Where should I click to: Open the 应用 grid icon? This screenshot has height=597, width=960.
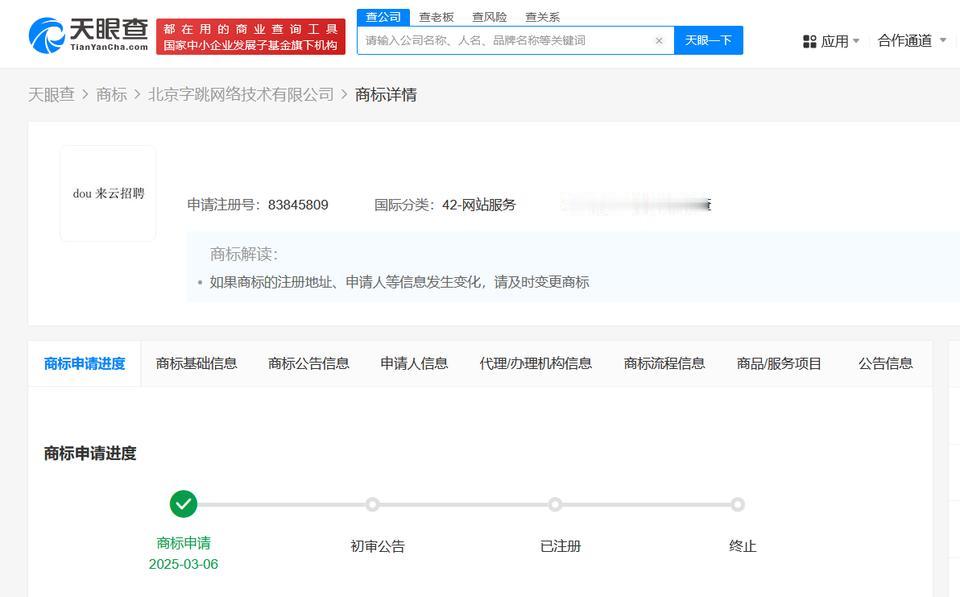(809, 42)
